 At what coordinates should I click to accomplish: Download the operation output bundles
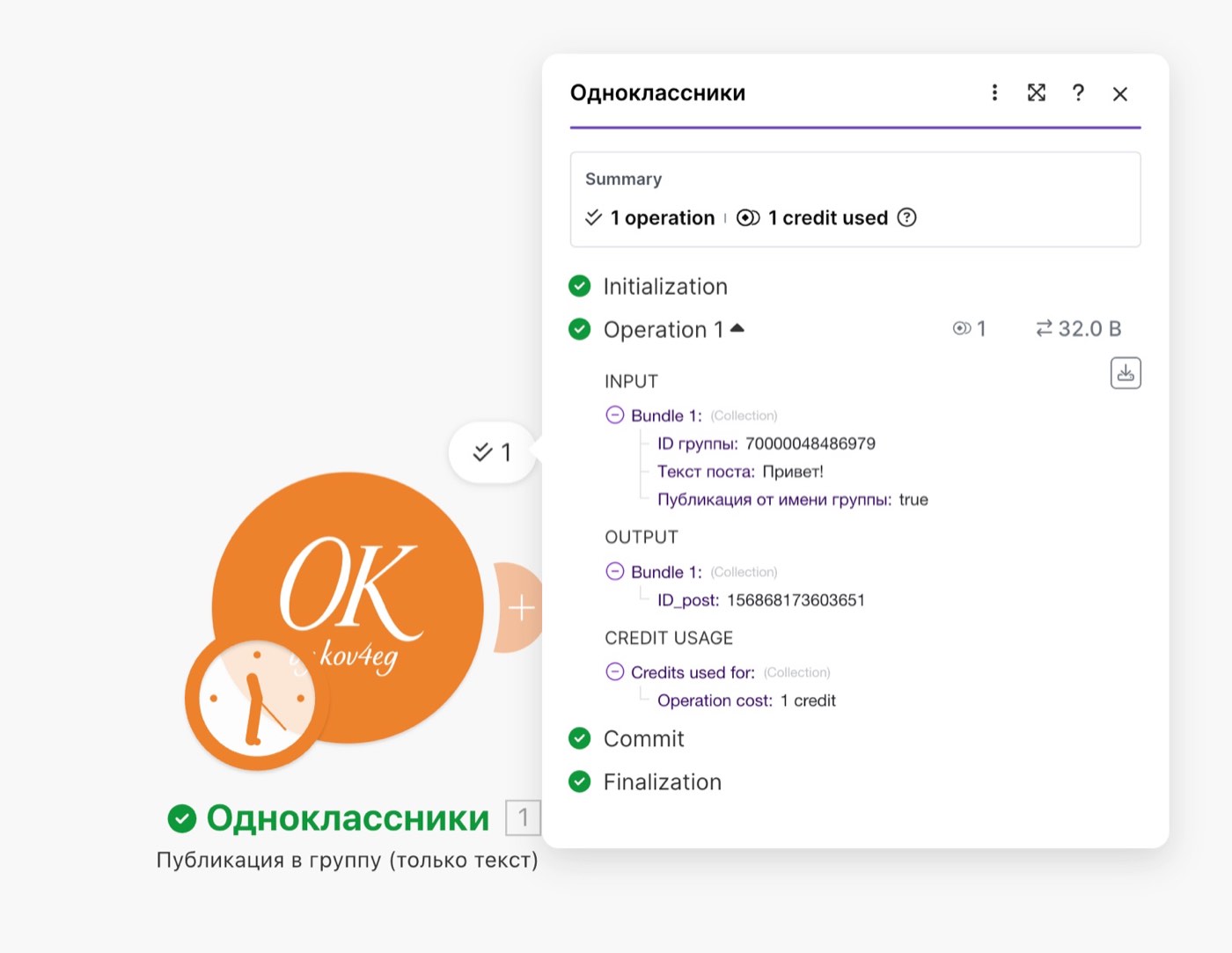point(1126,373)
